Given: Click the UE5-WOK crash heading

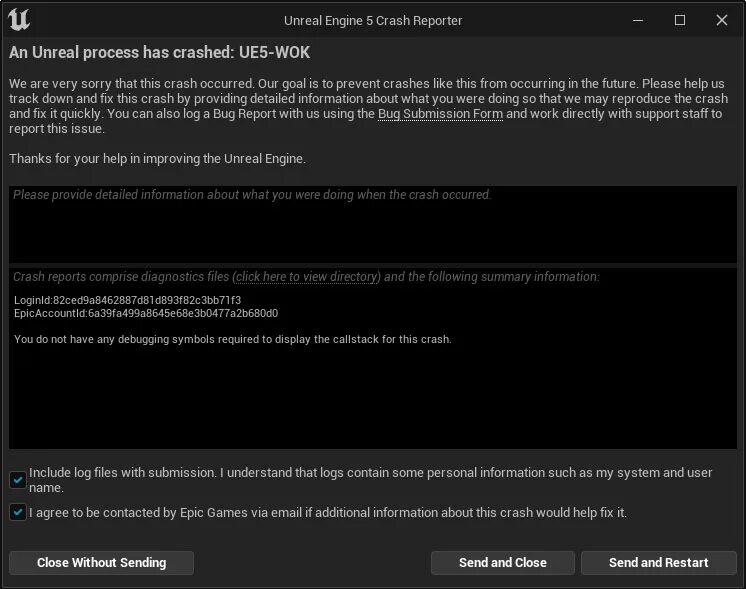Looking at the screenshot, I should (159, 52).
